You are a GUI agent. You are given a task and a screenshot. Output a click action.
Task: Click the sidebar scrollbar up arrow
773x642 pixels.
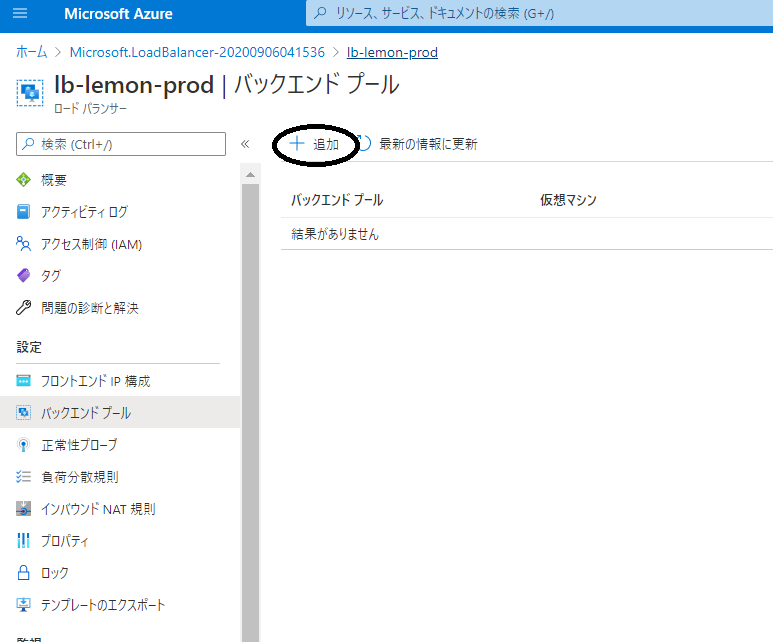click(x=250, y=175)
